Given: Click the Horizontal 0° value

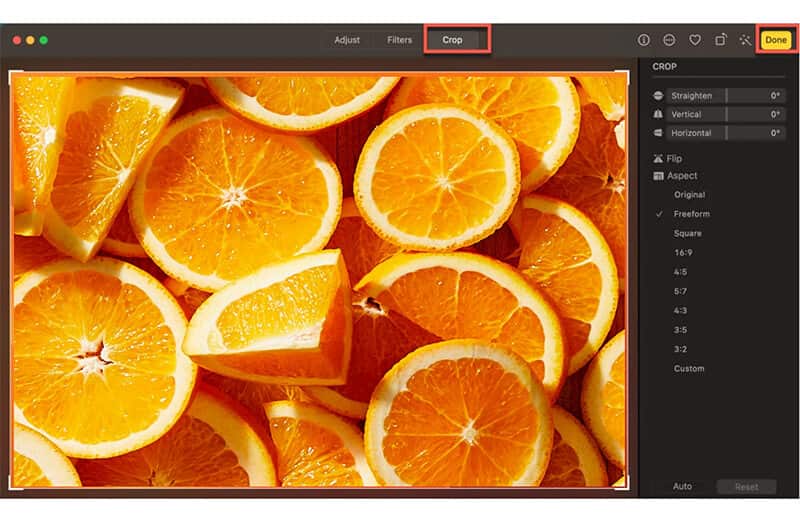Looking at the screenshot, I should 775,133.
